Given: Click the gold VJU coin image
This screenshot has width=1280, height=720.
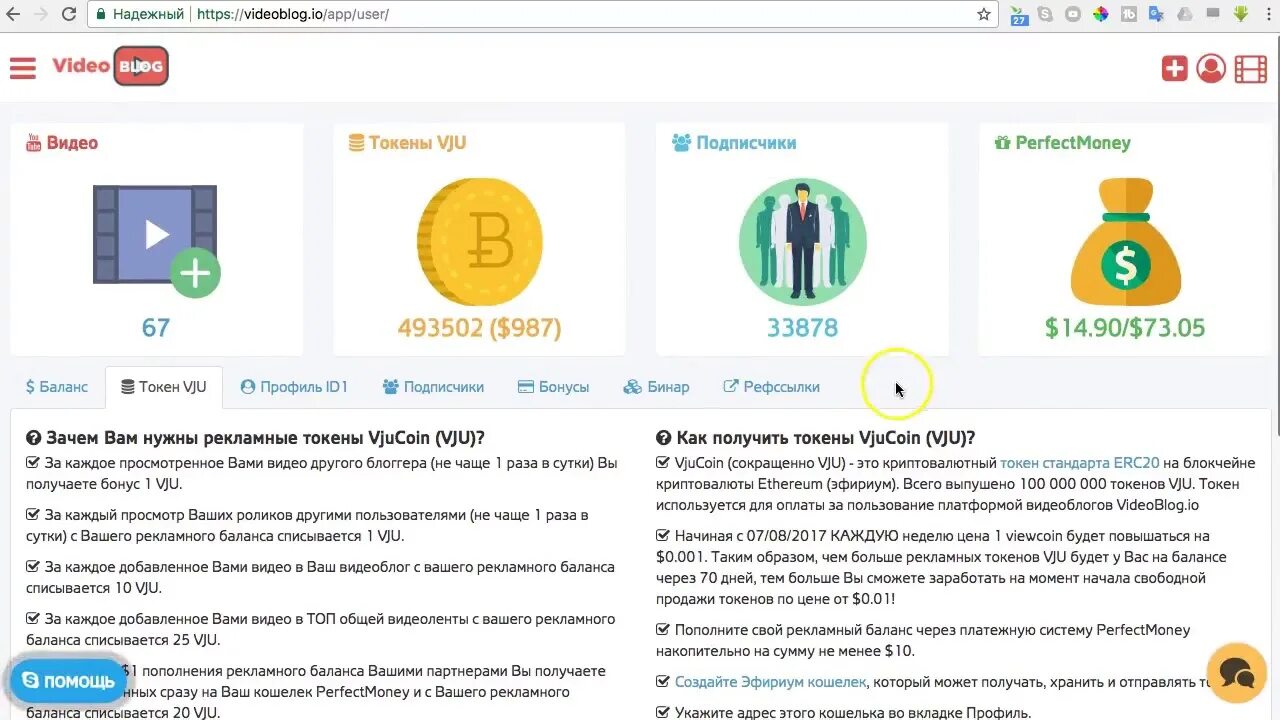Looking at the screenshot, I should coord(480,241).
